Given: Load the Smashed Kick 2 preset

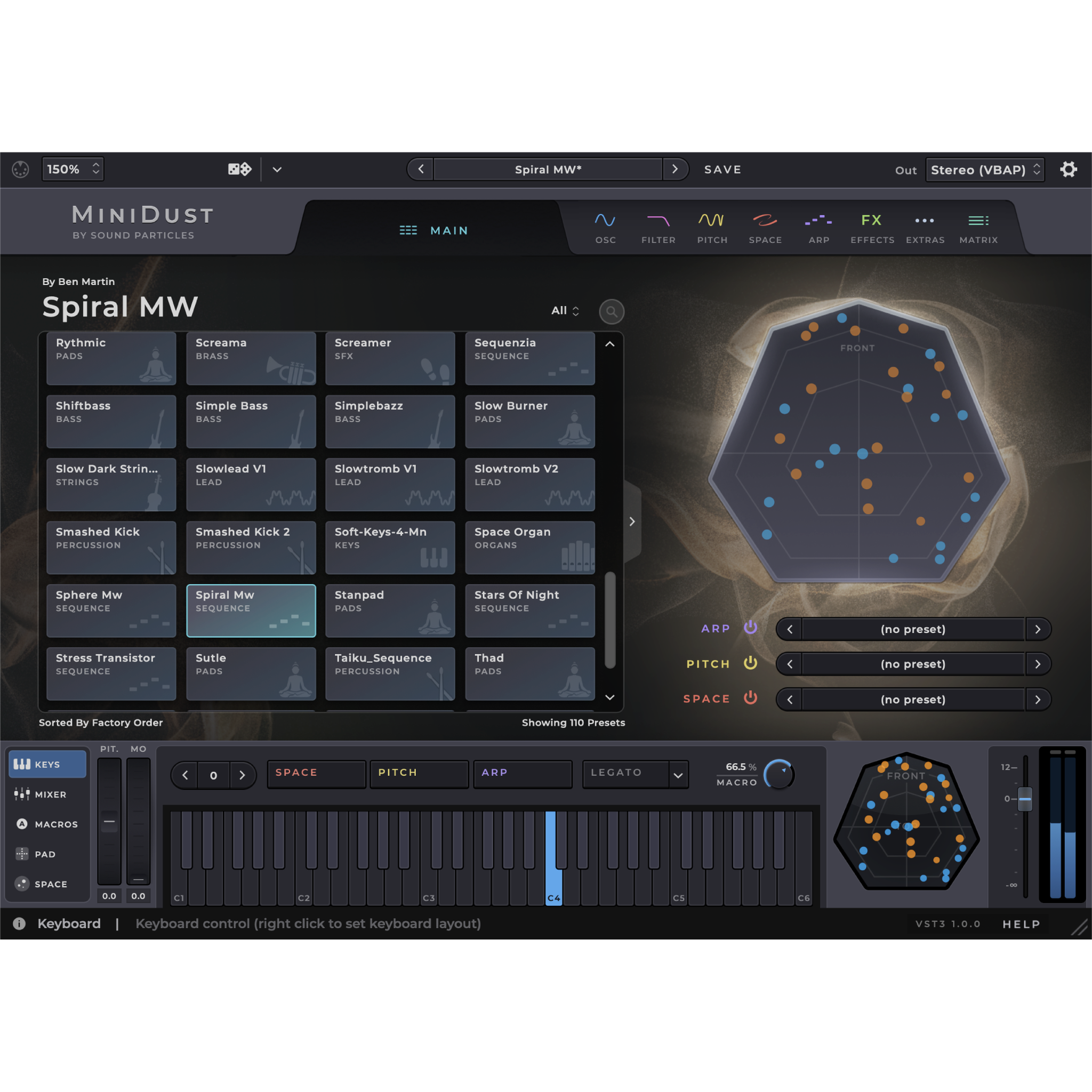Looking at the screenshot, I should point(251,548).
